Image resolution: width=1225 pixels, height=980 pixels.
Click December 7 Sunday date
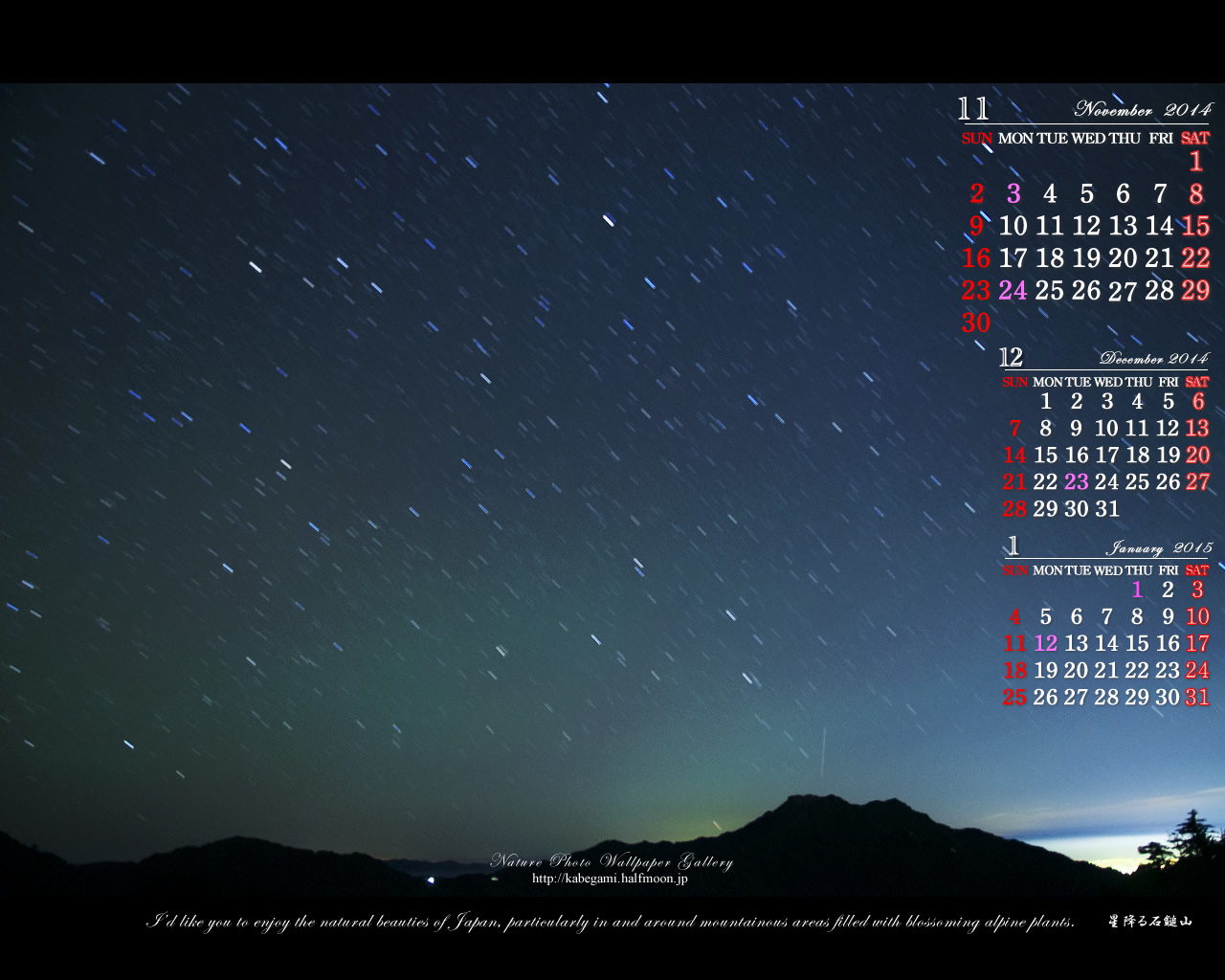[x=1015, y=428]
